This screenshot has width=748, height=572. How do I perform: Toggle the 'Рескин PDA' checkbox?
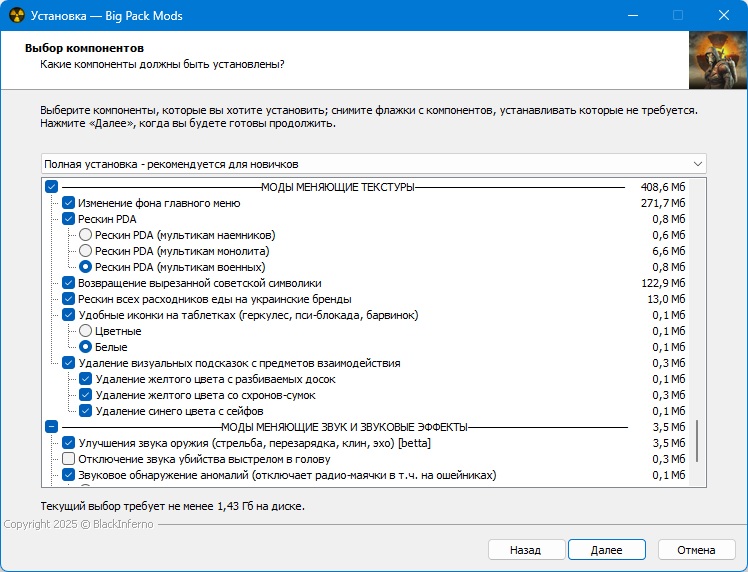coord(69,219)
